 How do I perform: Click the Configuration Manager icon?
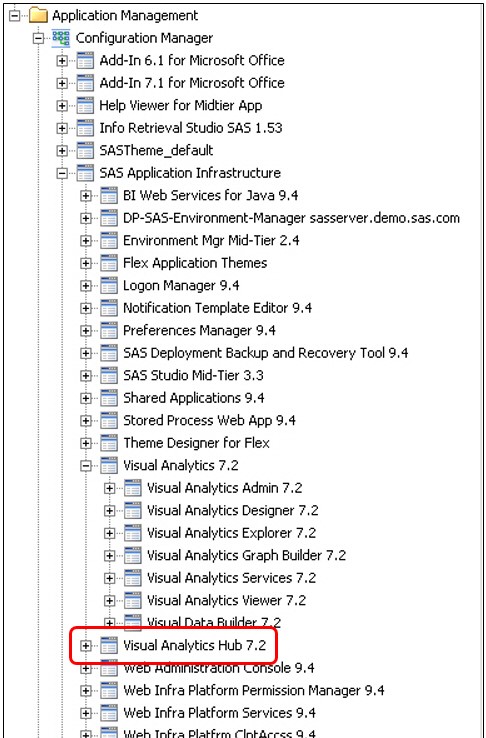pyautogui.click(x=61, y=38)
